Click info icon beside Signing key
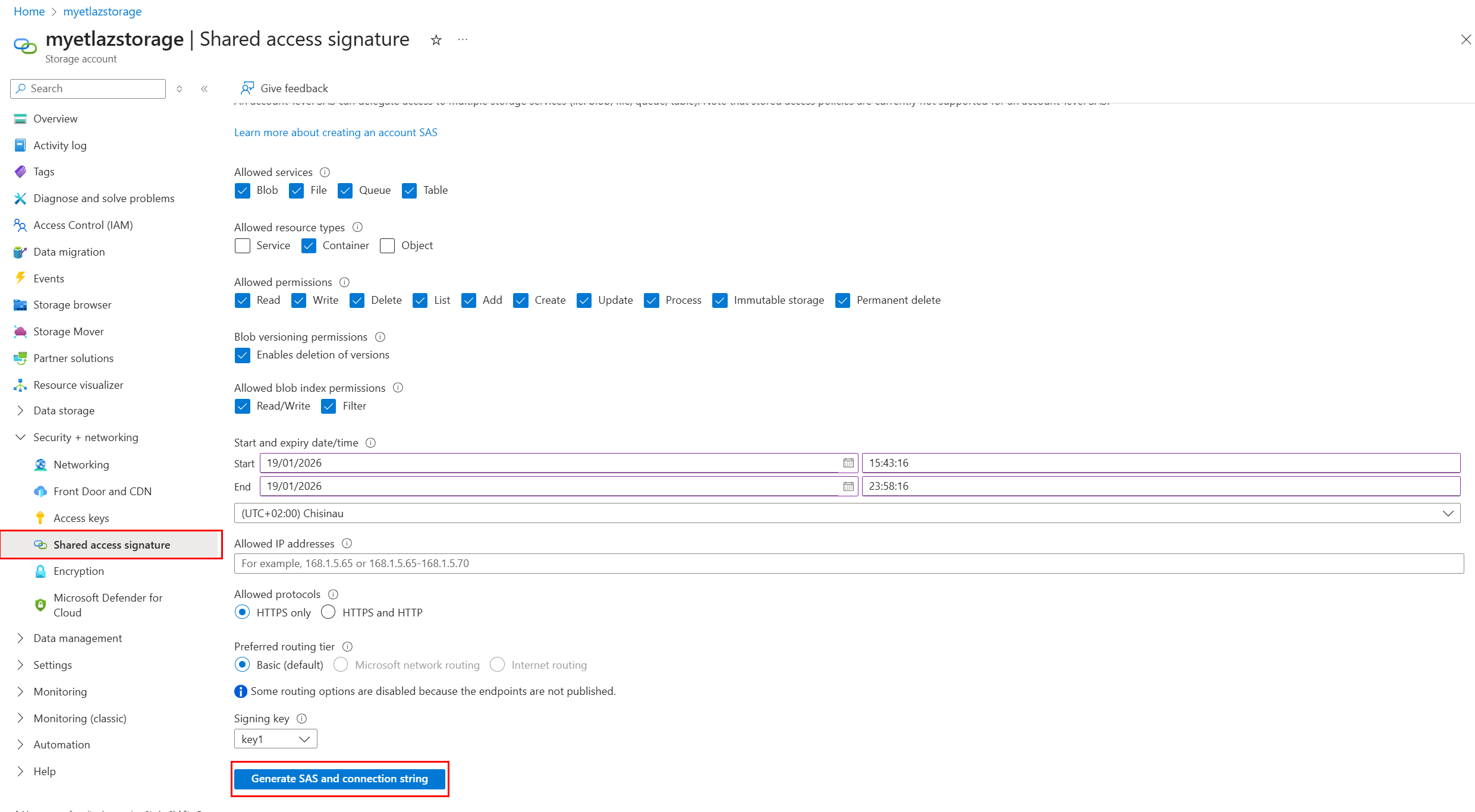 [x=301, y=719]
